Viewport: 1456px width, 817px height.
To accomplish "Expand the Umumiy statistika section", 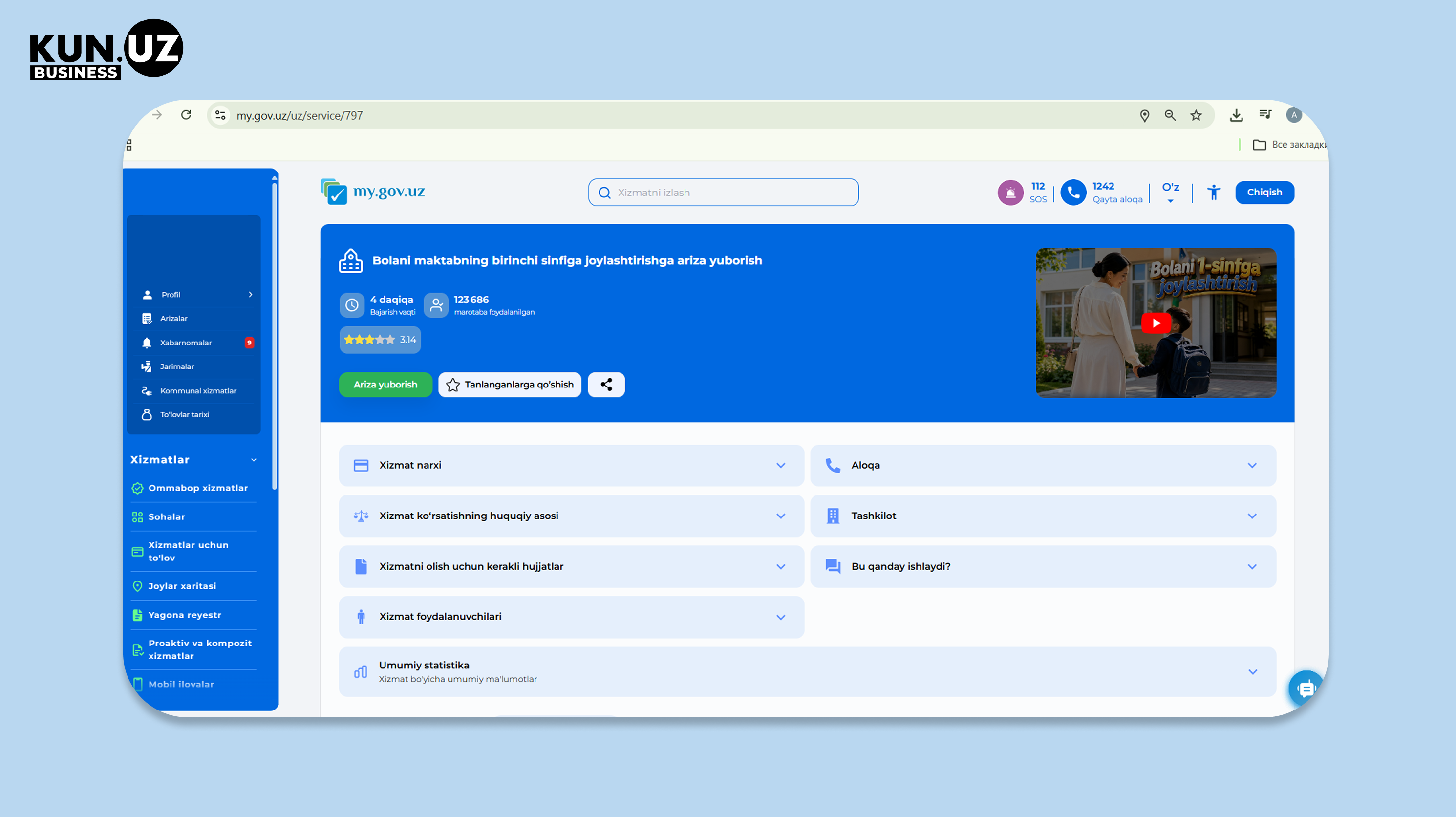I will [x=807, y=672].
